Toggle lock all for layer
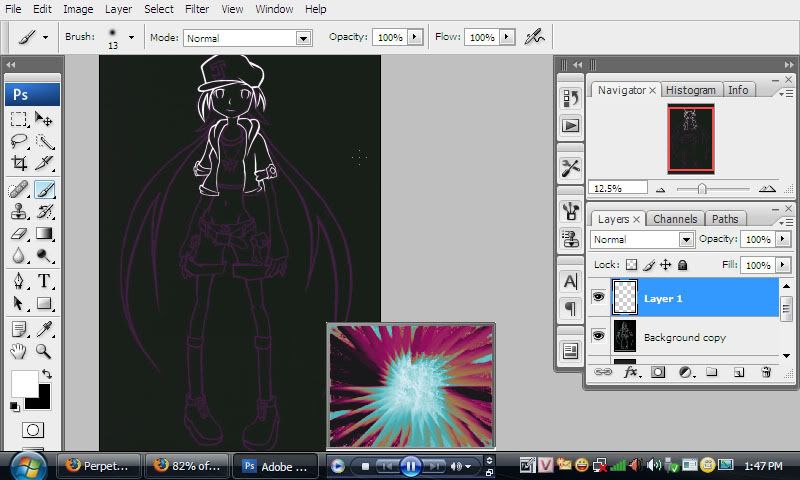 (682, 265)
